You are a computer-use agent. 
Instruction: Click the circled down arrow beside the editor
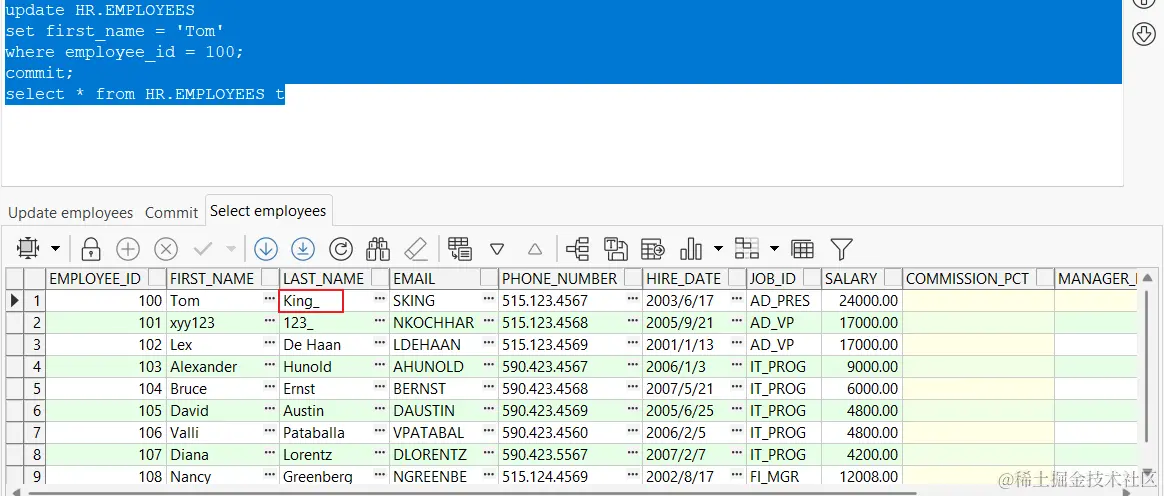pyautogui.click(x=1143, y=34)
